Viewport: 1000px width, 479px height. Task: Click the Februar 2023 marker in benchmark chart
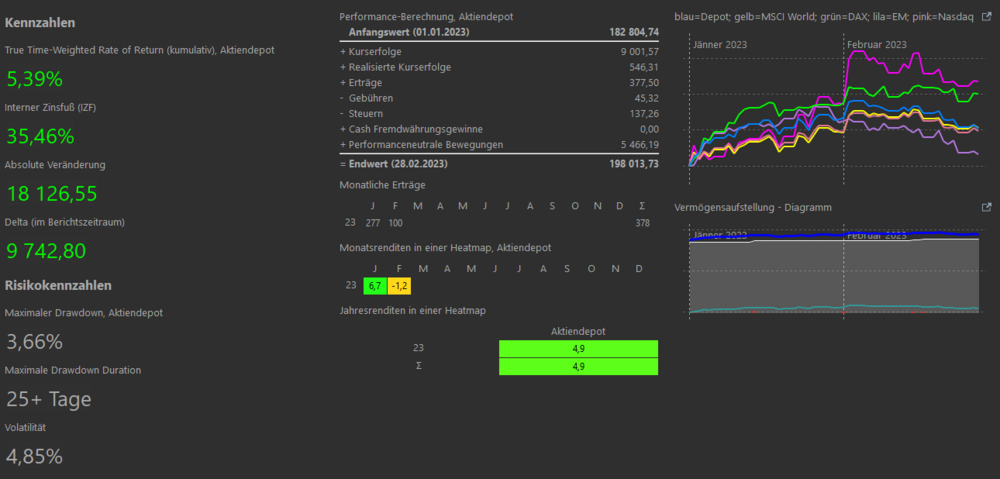click(x=876, y=45)
